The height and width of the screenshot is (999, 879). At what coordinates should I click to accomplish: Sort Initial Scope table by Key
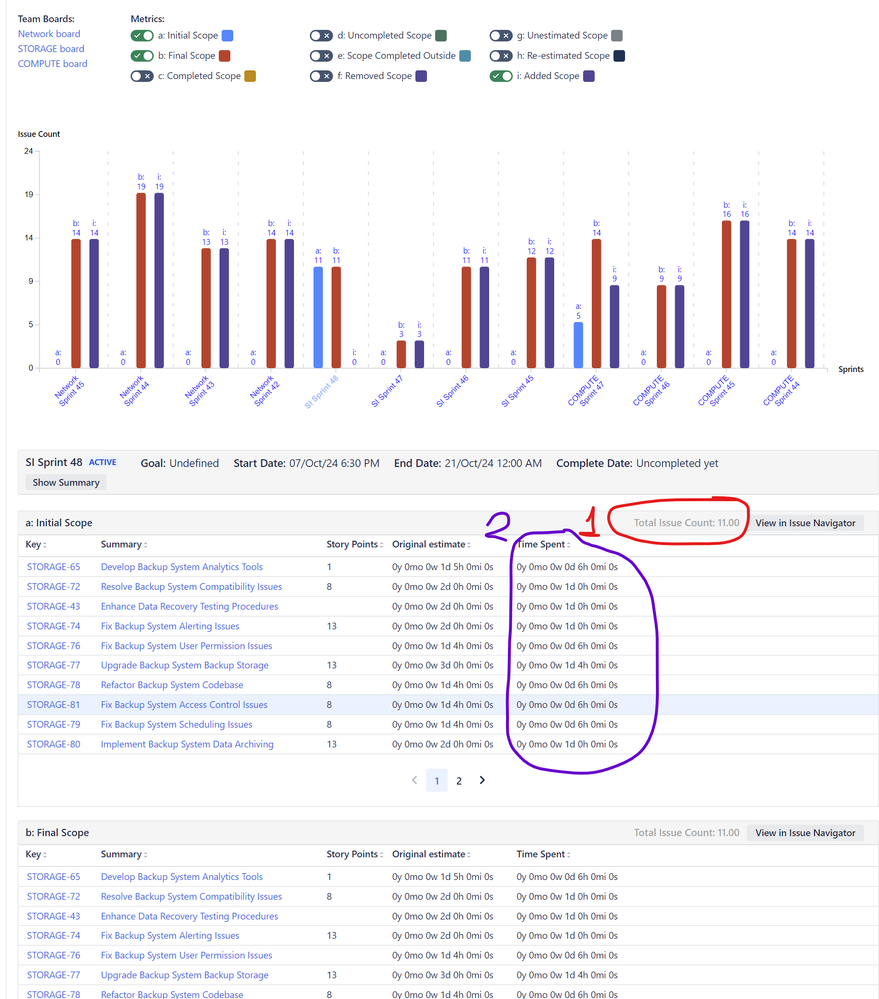(36, 544)
